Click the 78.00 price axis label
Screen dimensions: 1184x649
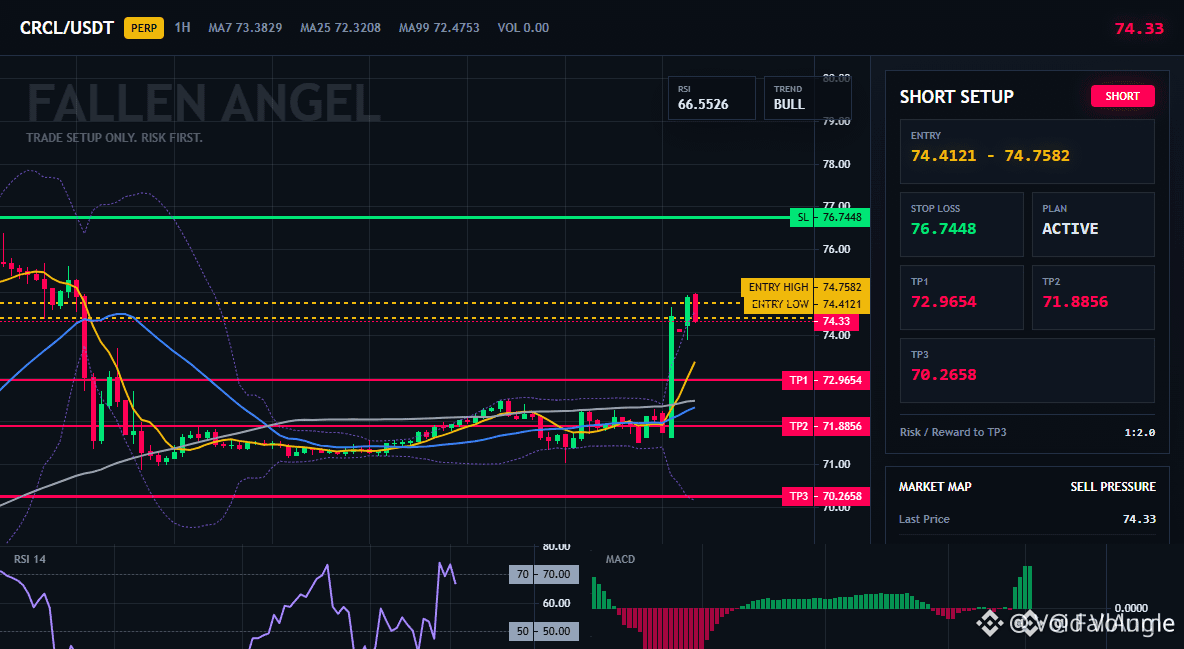click(x=836, y=164)
